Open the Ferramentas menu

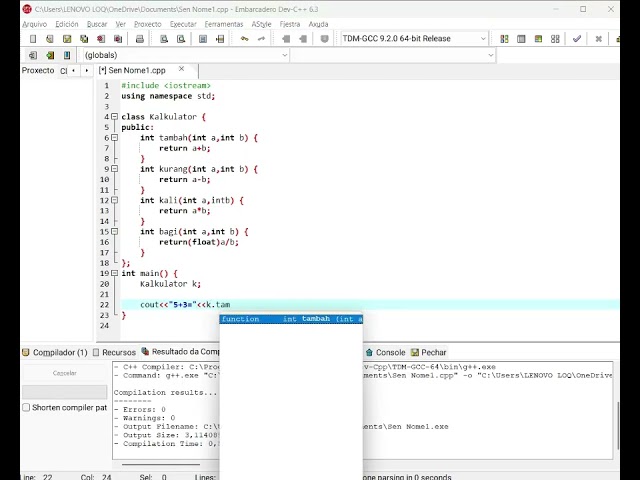tap(224, 24)
